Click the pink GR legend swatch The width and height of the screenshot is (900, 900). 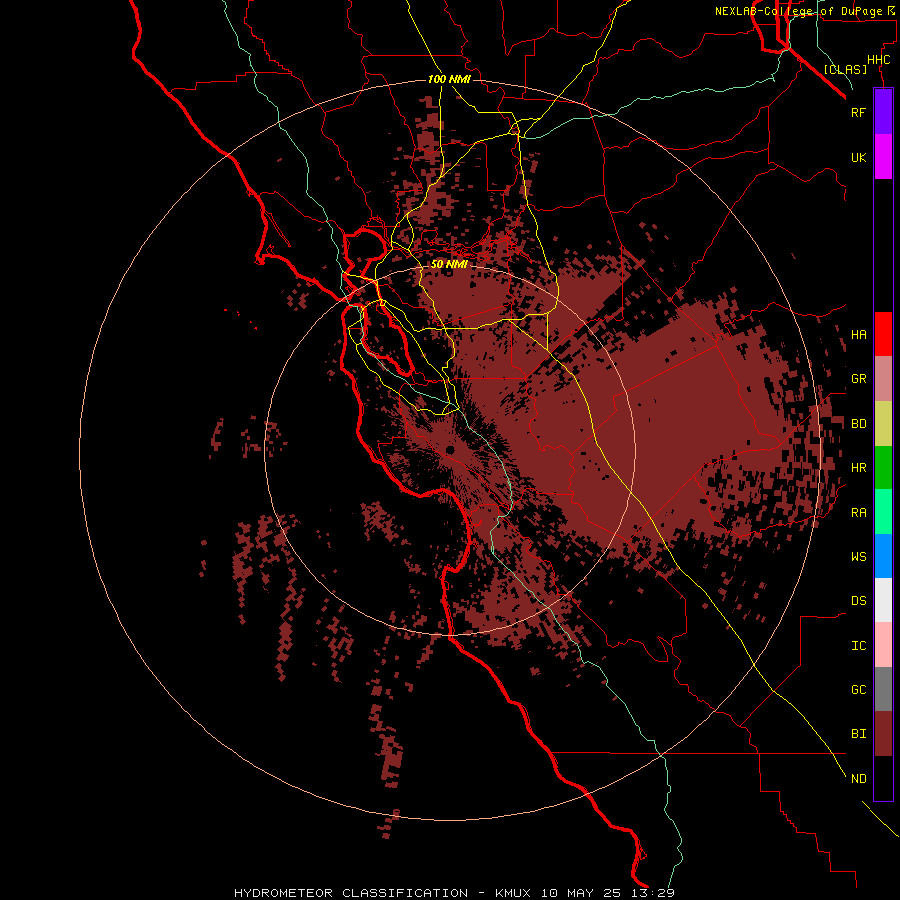pos(883,379)
